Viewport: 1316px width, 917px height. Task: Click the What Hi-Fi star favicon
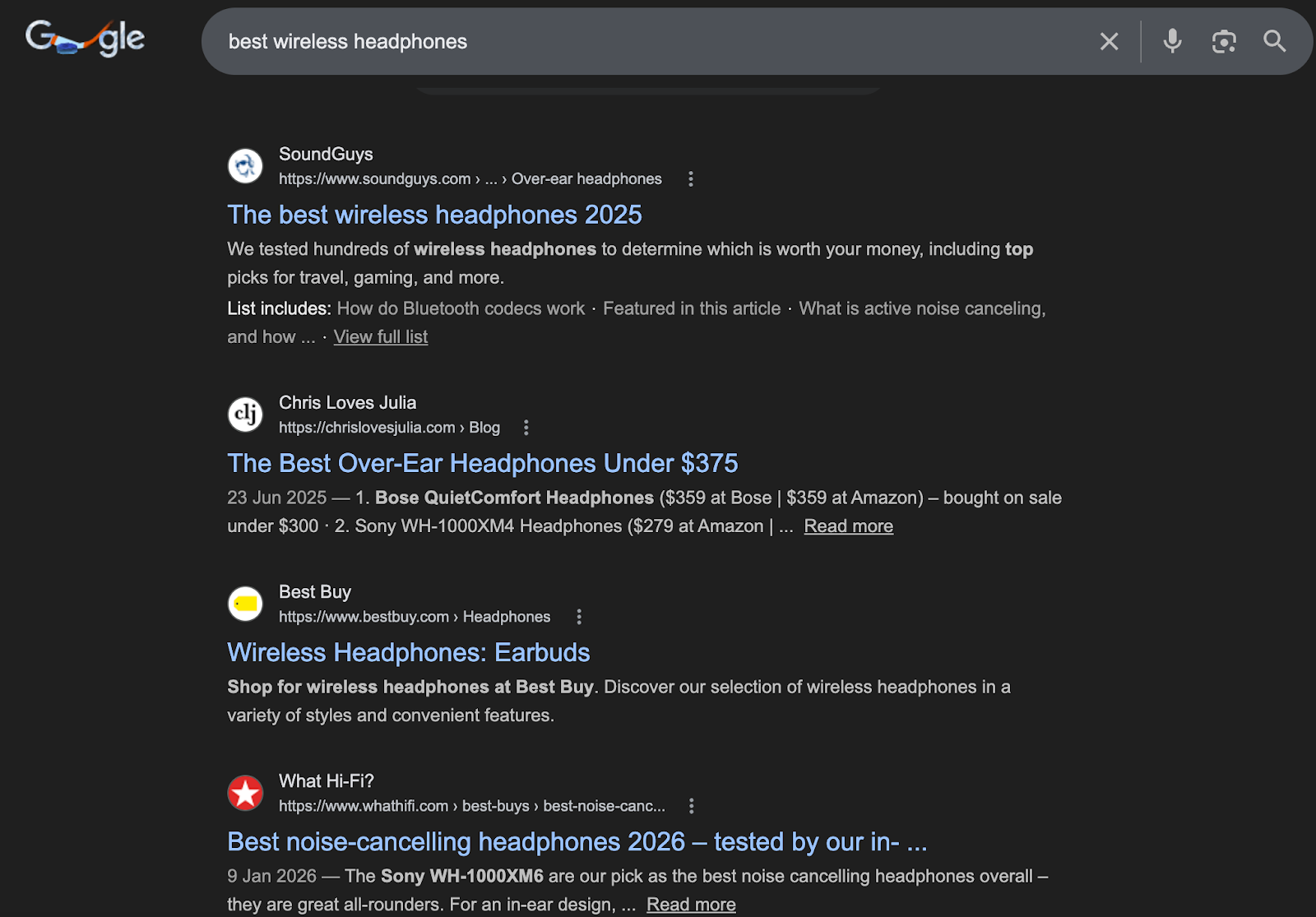[x=244, y=792]
